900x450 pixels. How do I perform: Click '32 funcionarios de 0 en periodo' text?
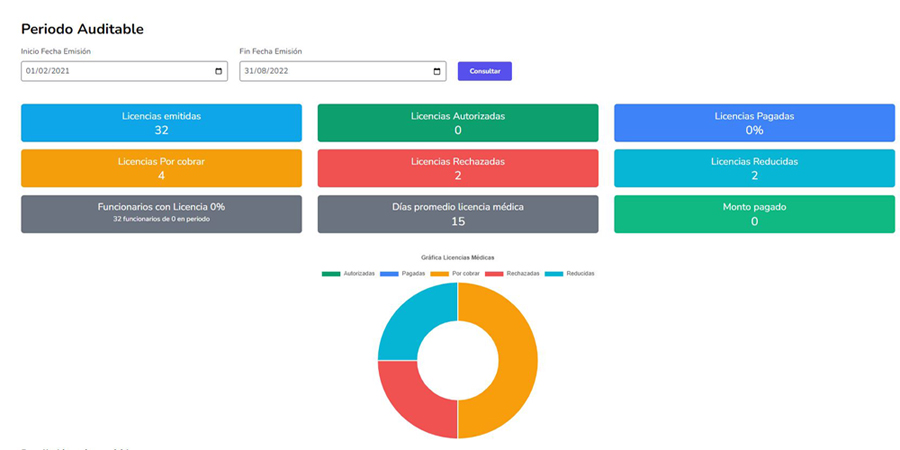pyautogui.click(x=161, y=219)
